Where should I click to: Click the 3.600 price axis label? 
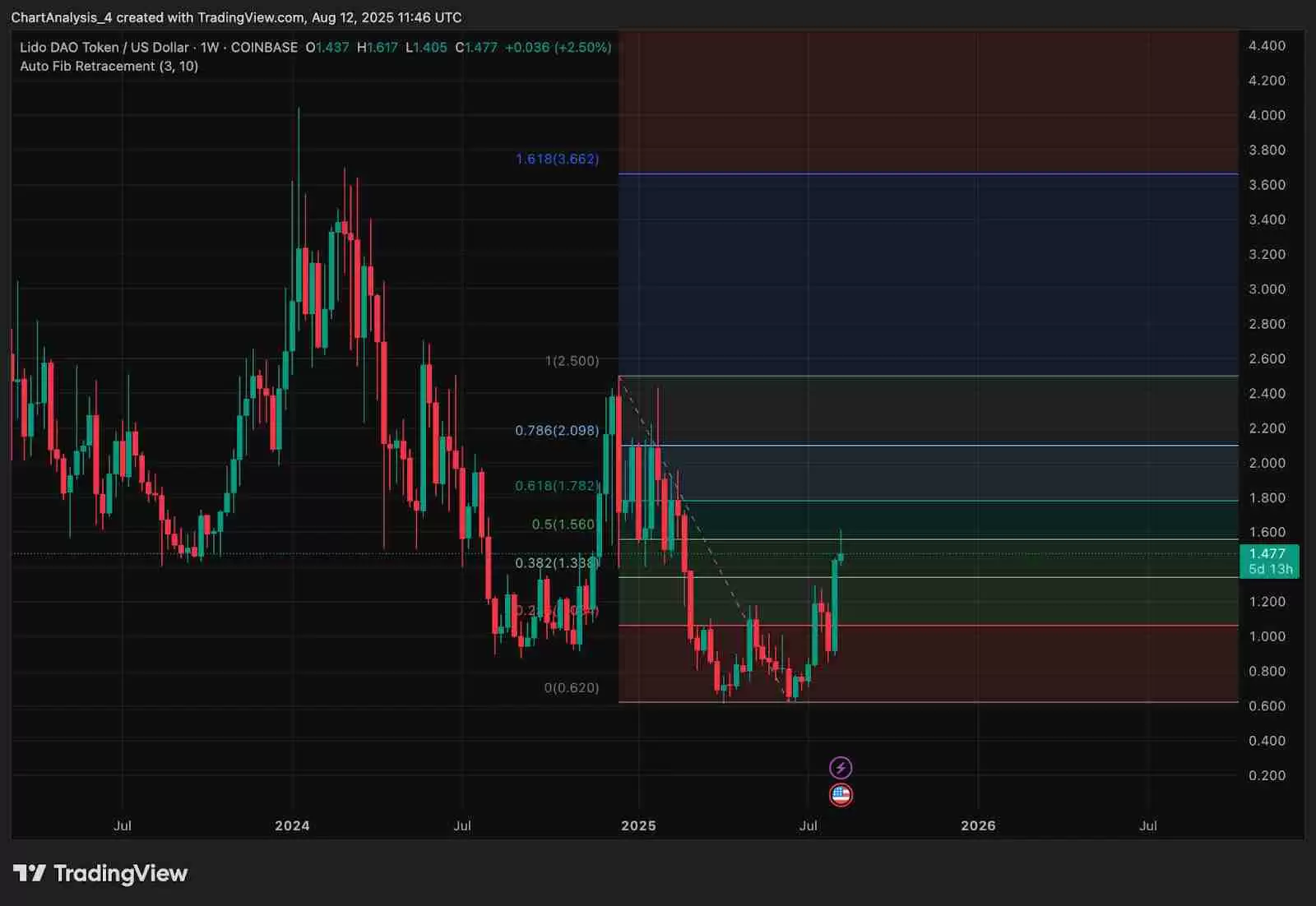[1267, 185]
